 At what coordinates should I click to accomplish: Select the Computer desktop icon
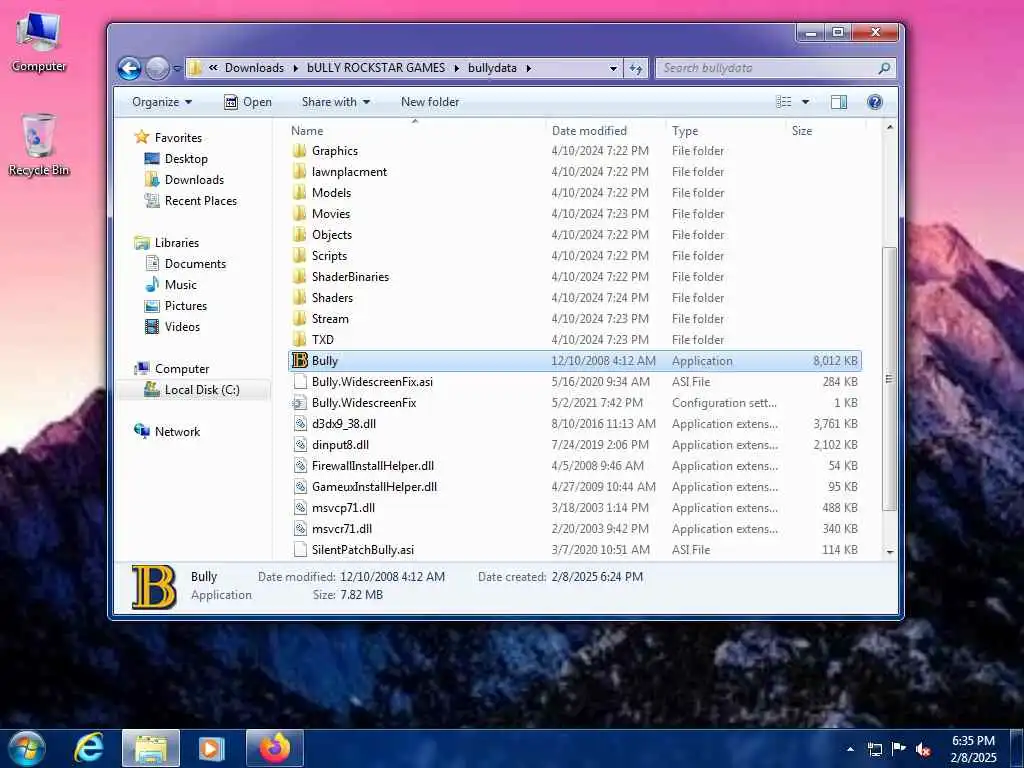39,42
